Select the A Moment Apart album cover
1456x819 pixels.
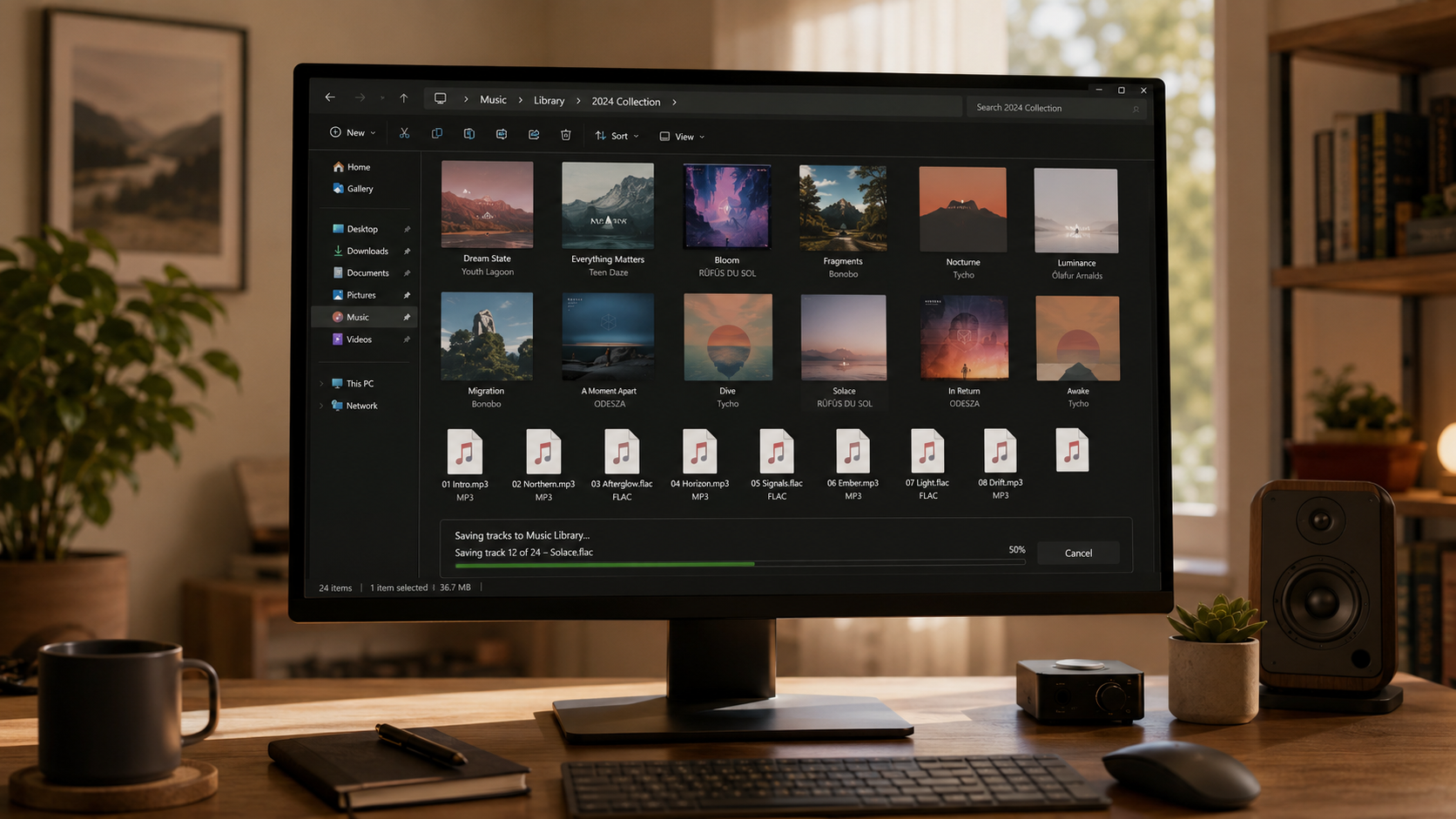[x=608, y=337]
